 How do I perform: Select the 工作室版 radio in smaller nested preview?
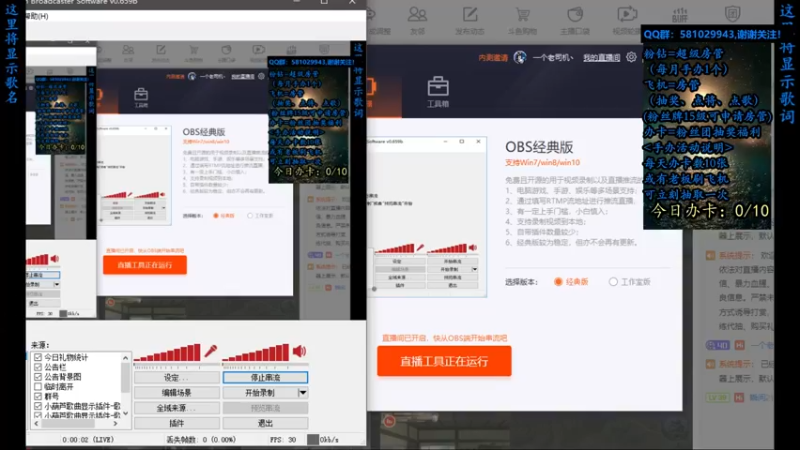point(250,215)
